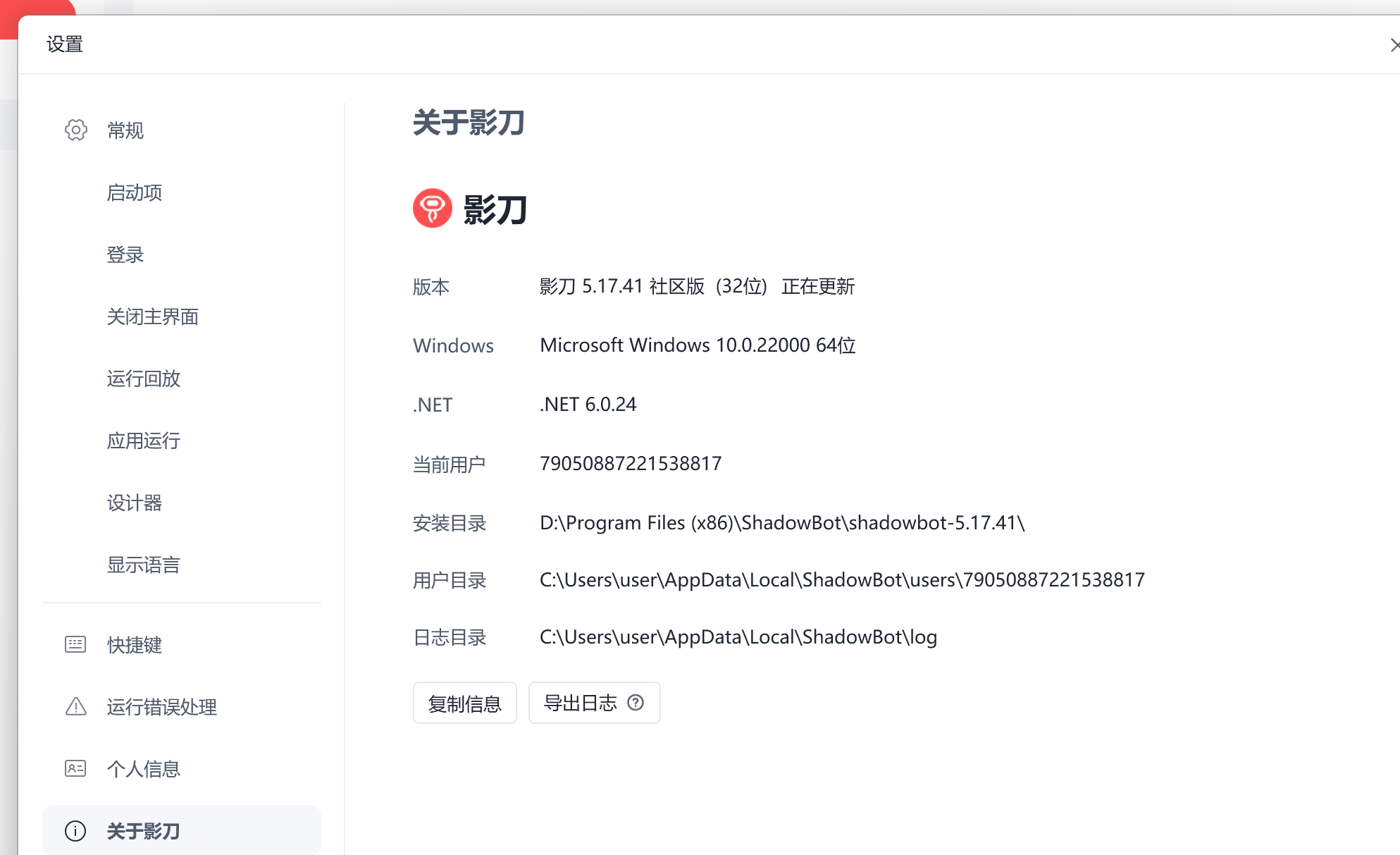Go to 运行回放 settings
The image size is (1400, 855).
pos(143,379)
